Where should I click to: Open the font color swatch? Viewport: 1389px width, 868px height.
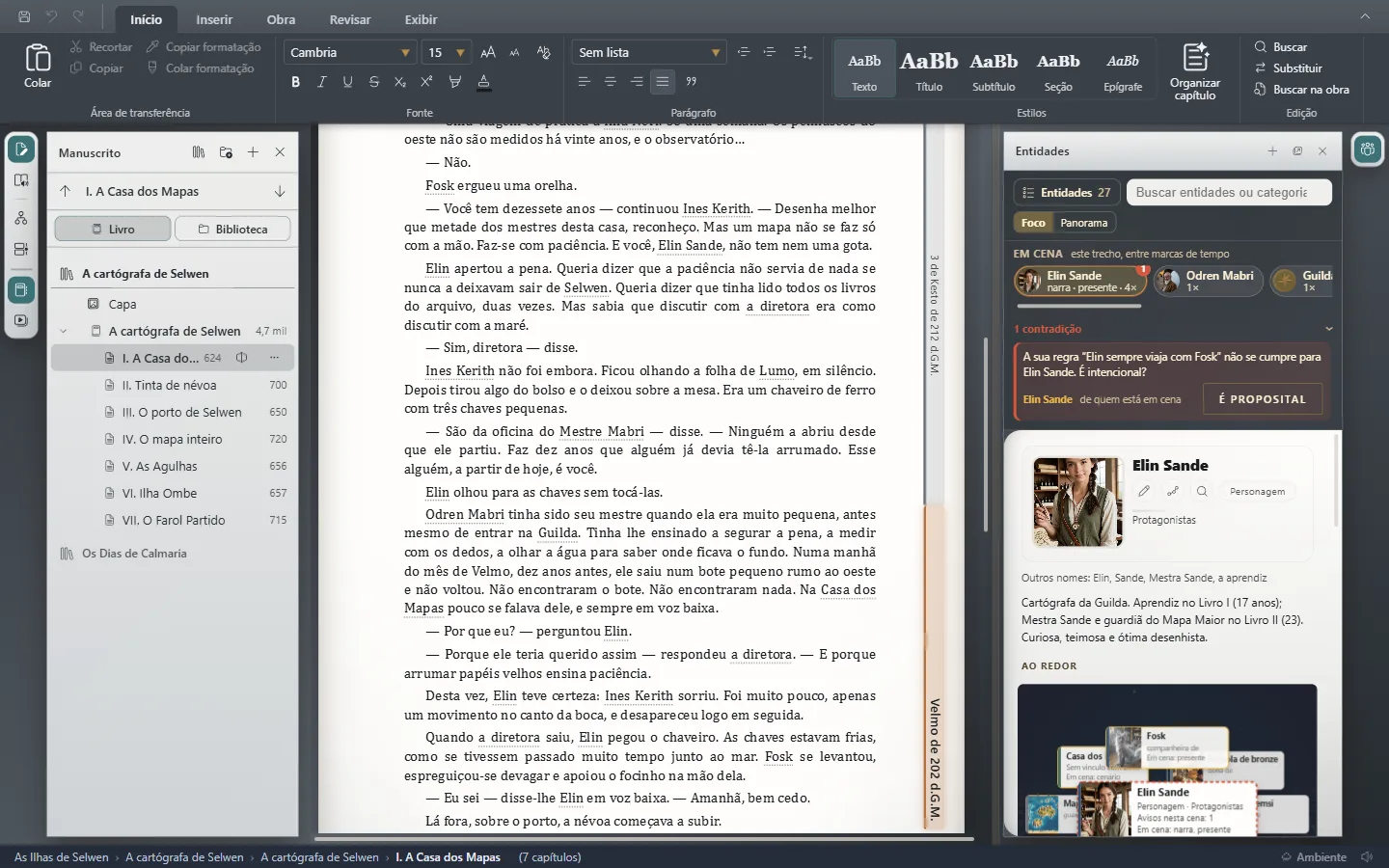tap(484, 82)
